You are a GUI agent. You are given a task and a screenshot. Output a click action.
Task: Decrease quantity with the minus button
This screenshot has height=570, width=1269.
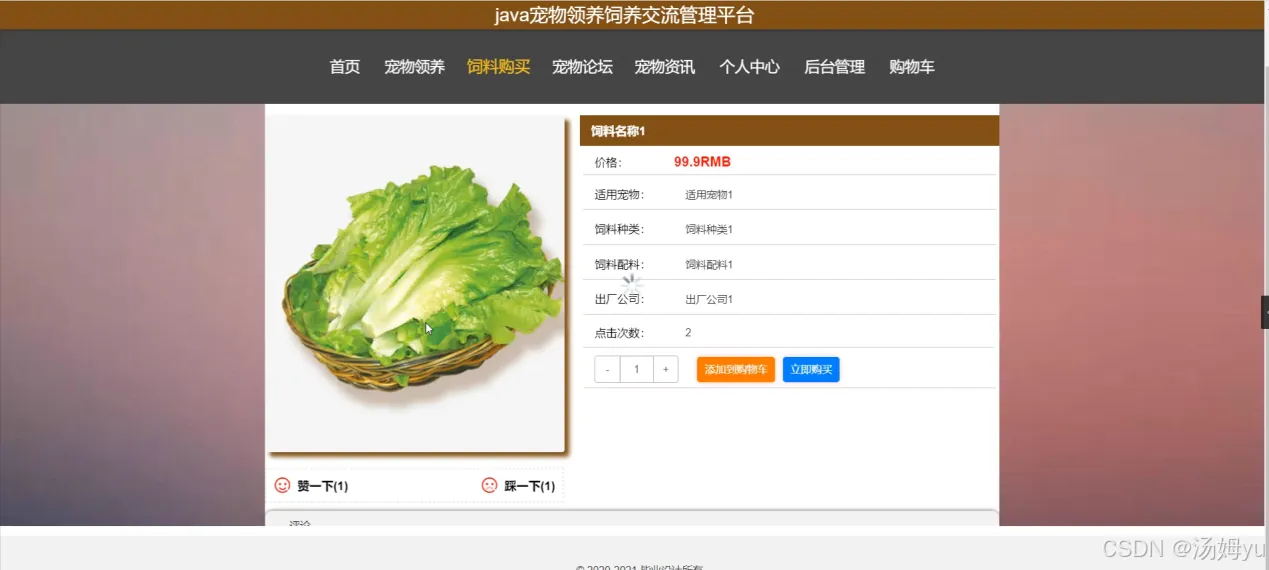click(607, 369)
